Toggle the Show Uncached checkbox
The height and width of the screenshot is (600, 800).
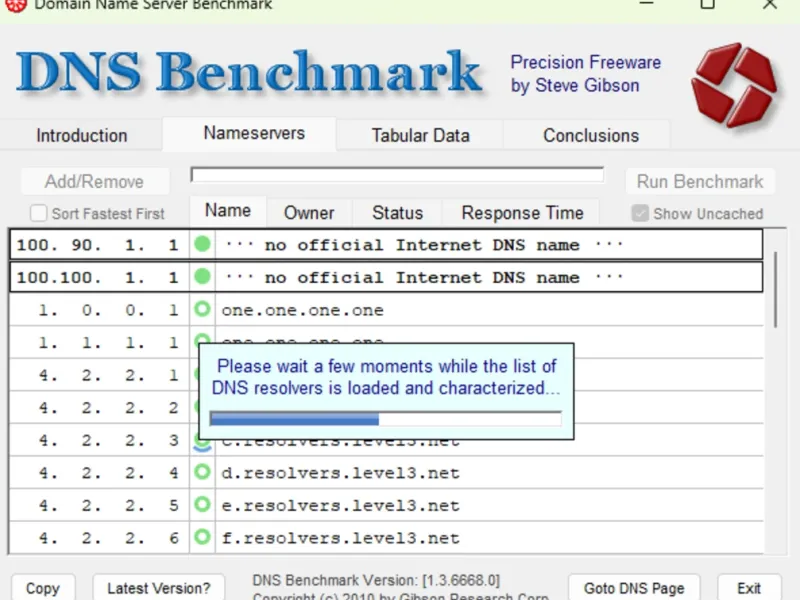pyautogui.click(x=640, y=213)
